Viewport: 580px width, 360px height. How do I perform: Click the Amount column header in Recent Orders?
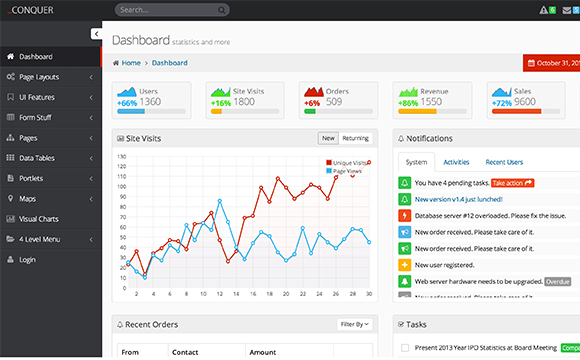263,352
